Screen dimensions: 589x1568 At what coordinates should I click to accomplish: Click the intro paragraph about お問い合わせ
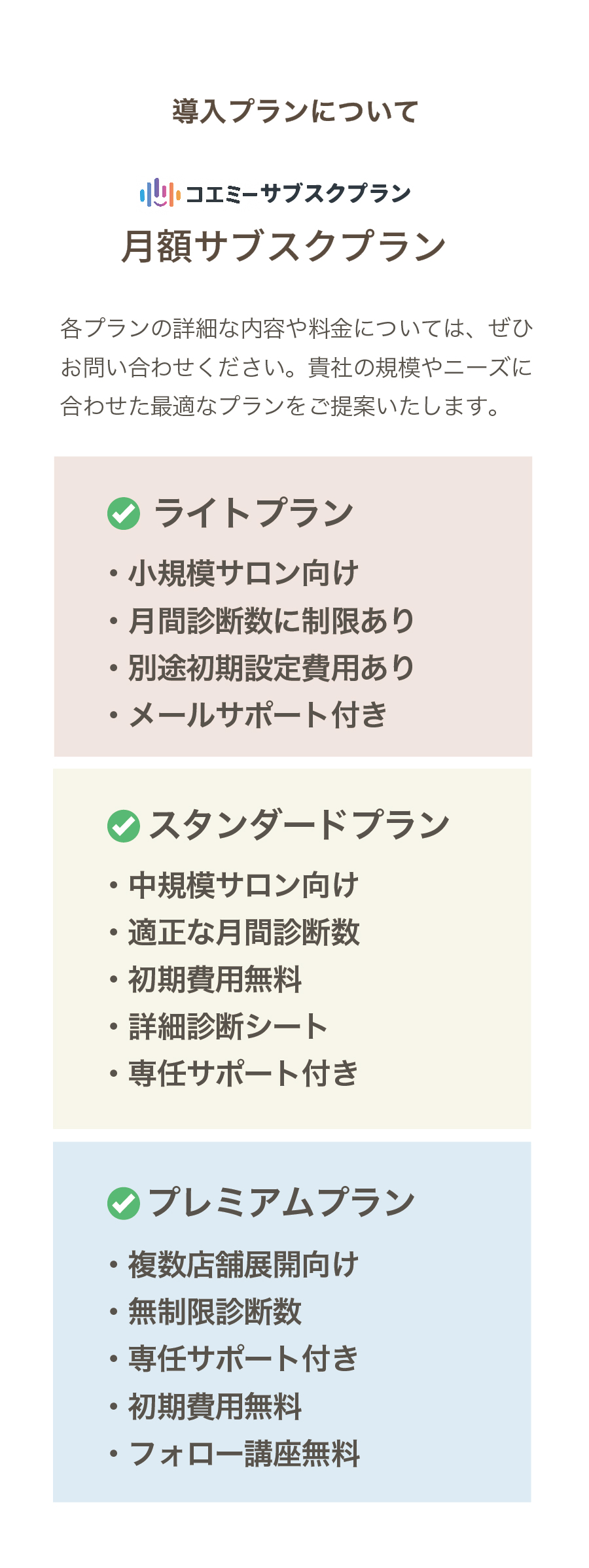point(296,367)
